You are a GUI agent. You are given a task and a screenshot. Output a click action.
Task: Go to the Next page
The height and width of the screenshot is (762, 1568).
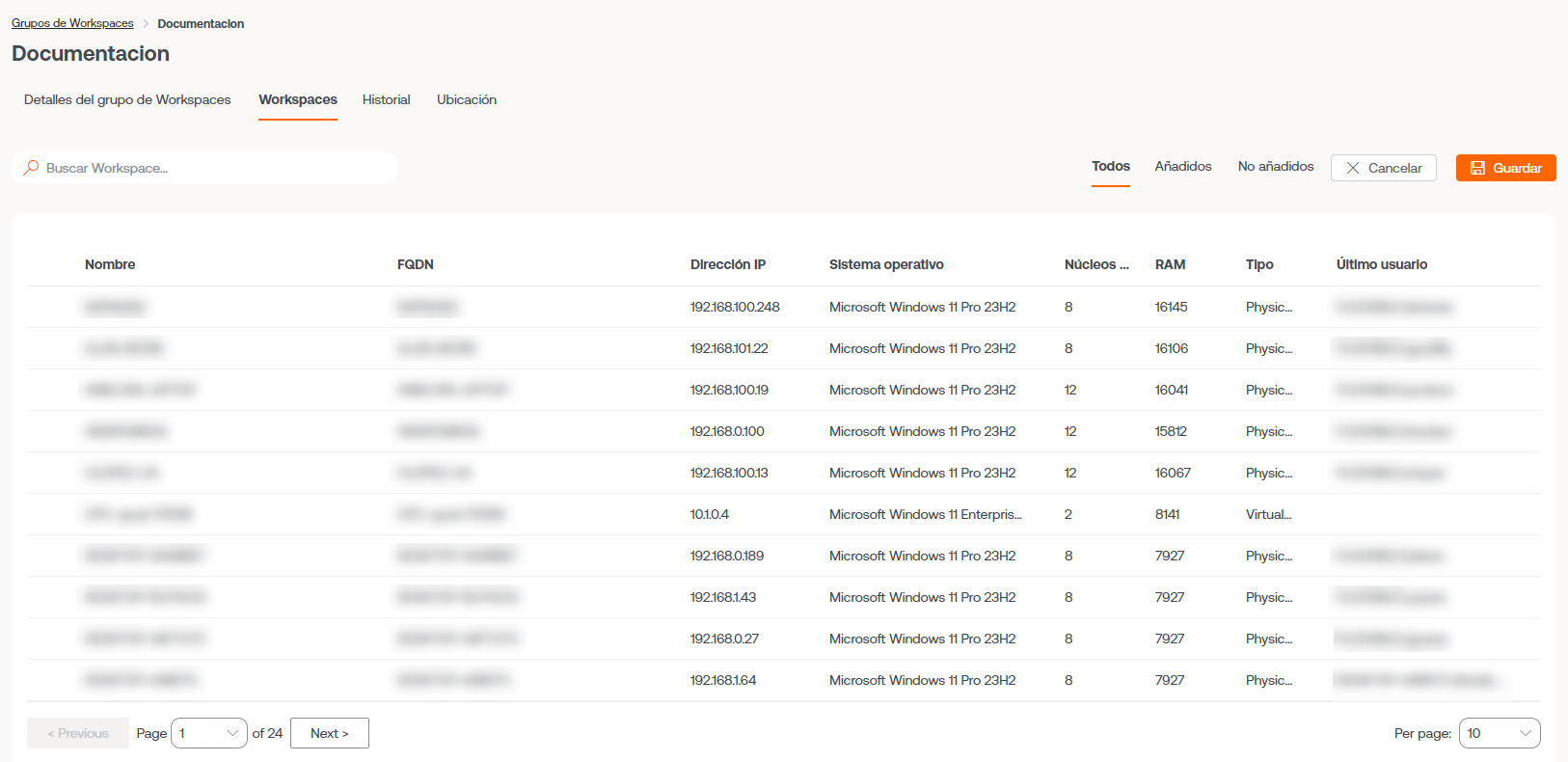click(x=330, y=733)
